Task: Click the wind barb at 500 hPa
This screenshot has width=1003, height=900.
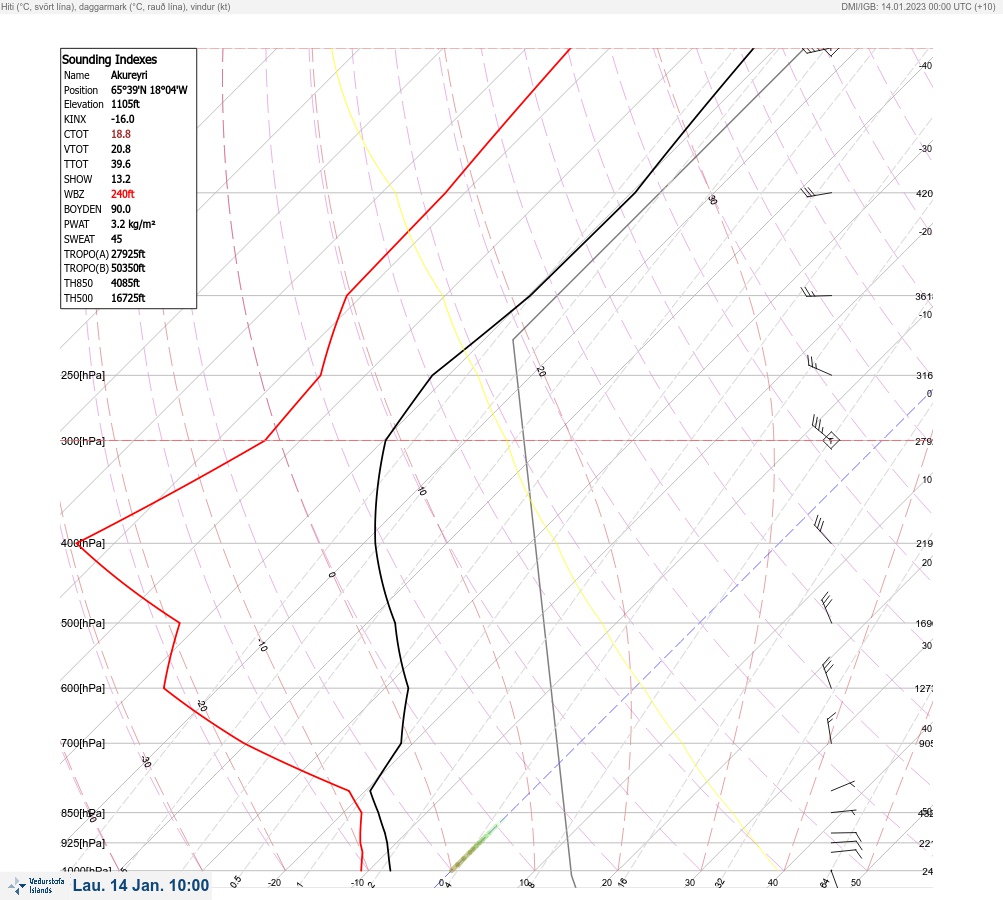Action: click(826, 608)
